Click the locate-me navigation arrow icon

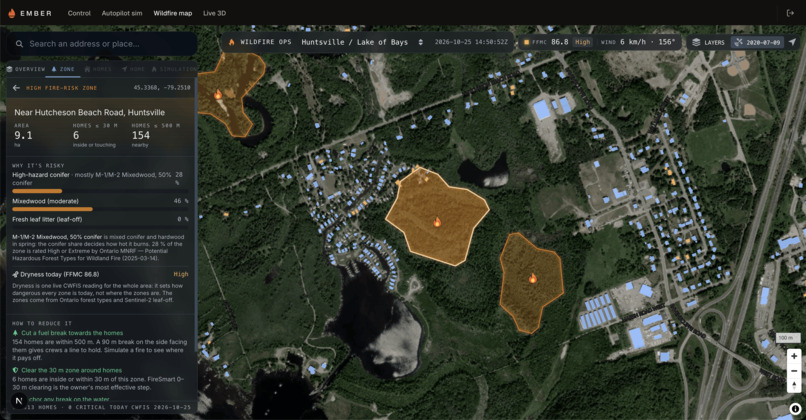pos(792,42)
